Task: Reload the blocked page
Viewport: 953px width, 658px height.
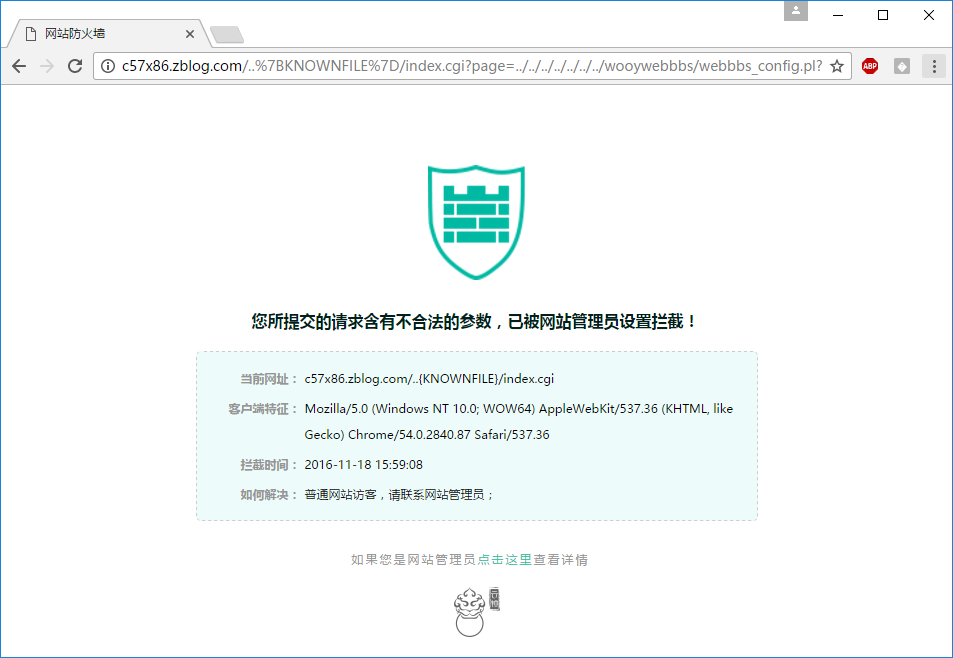Action: coord(74,66)
